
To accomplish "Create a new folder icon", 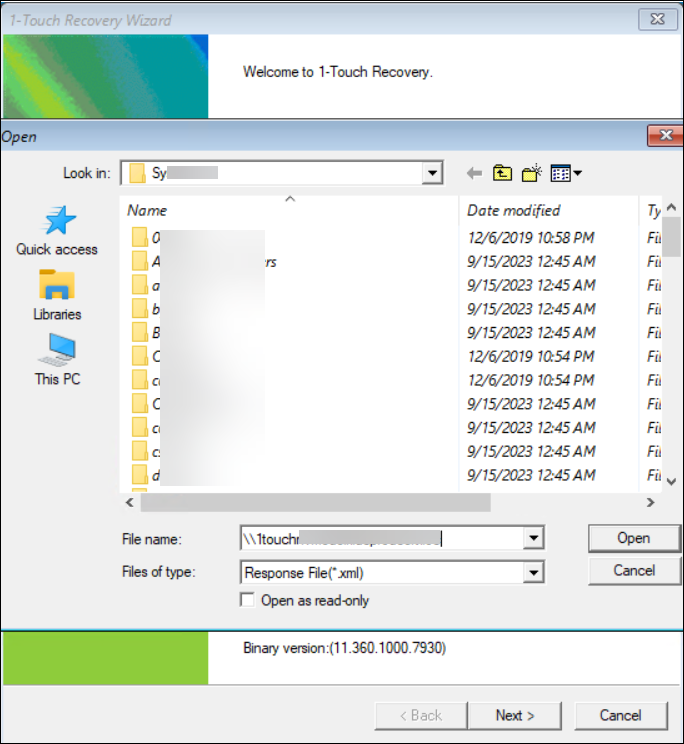I will tap(531, 173).
